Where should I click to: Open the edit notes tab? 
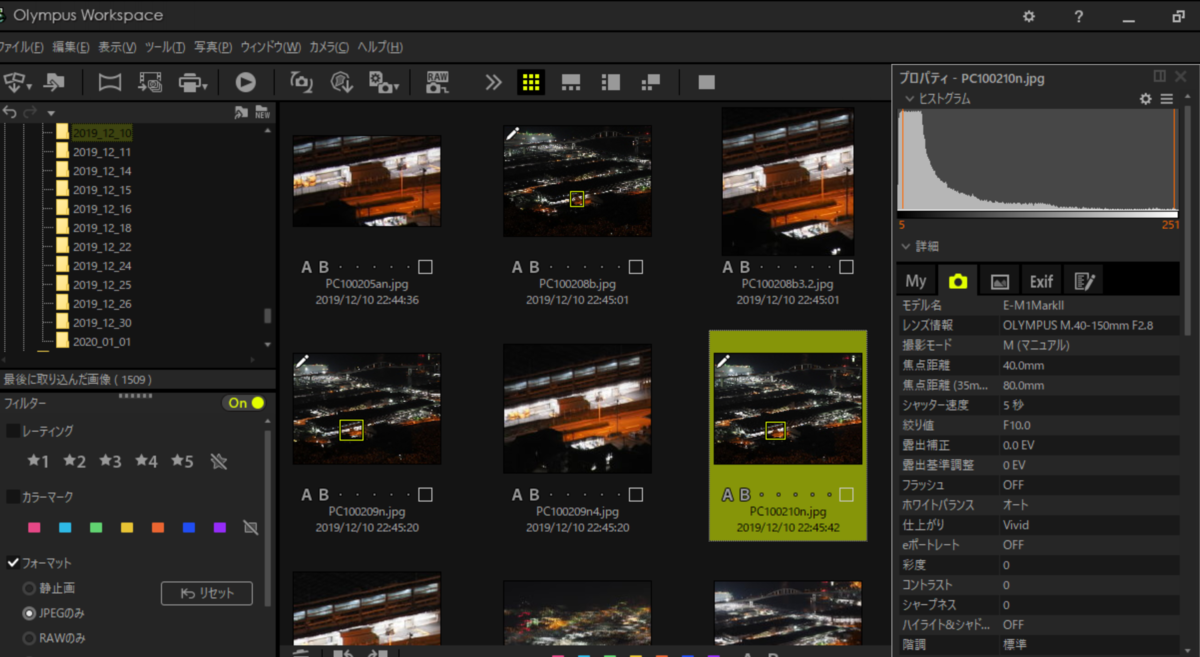pyautogui.click(x=1083, y=281)
